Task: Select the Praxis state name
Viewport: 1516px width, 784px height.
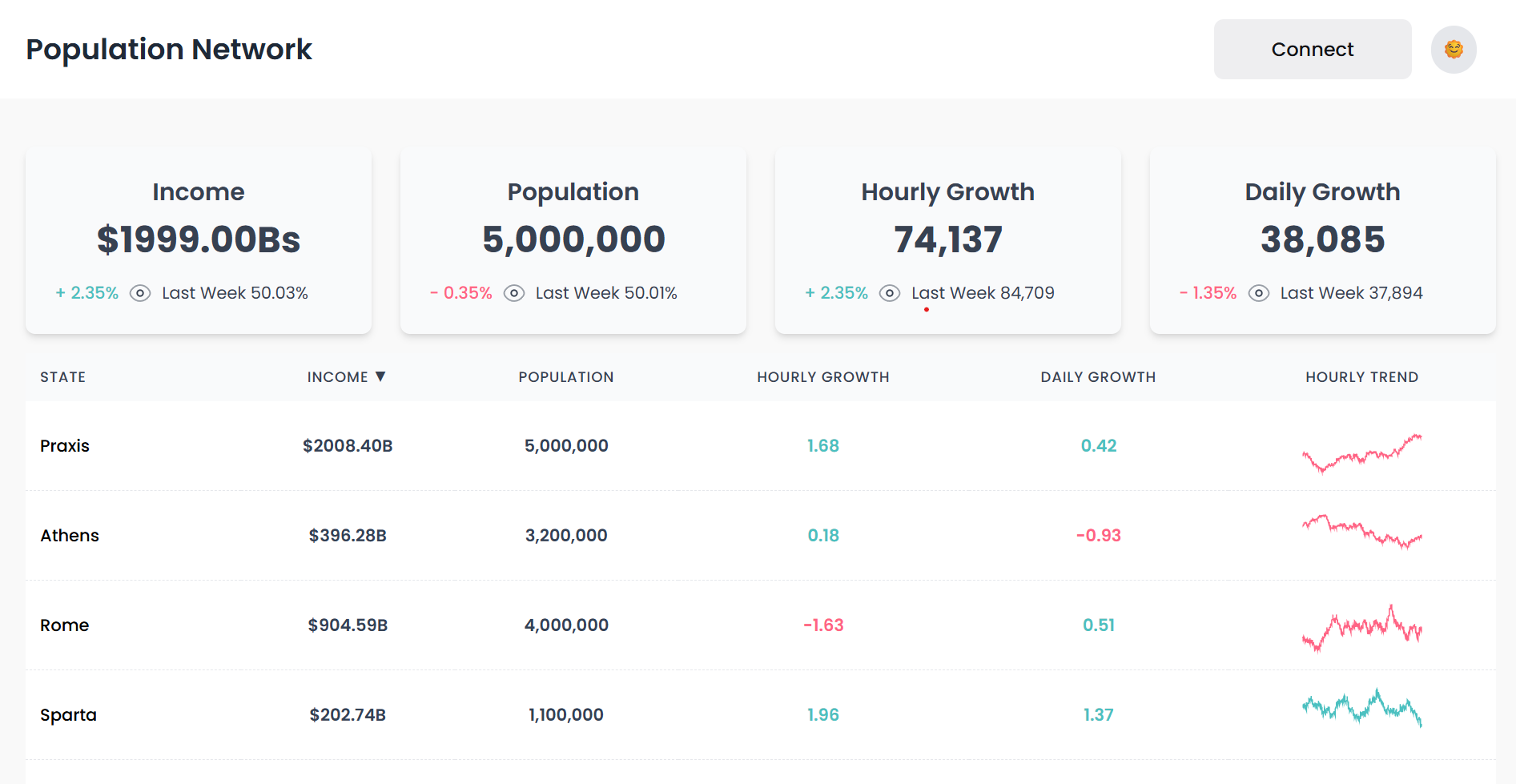Action: [x=65, y=446]
